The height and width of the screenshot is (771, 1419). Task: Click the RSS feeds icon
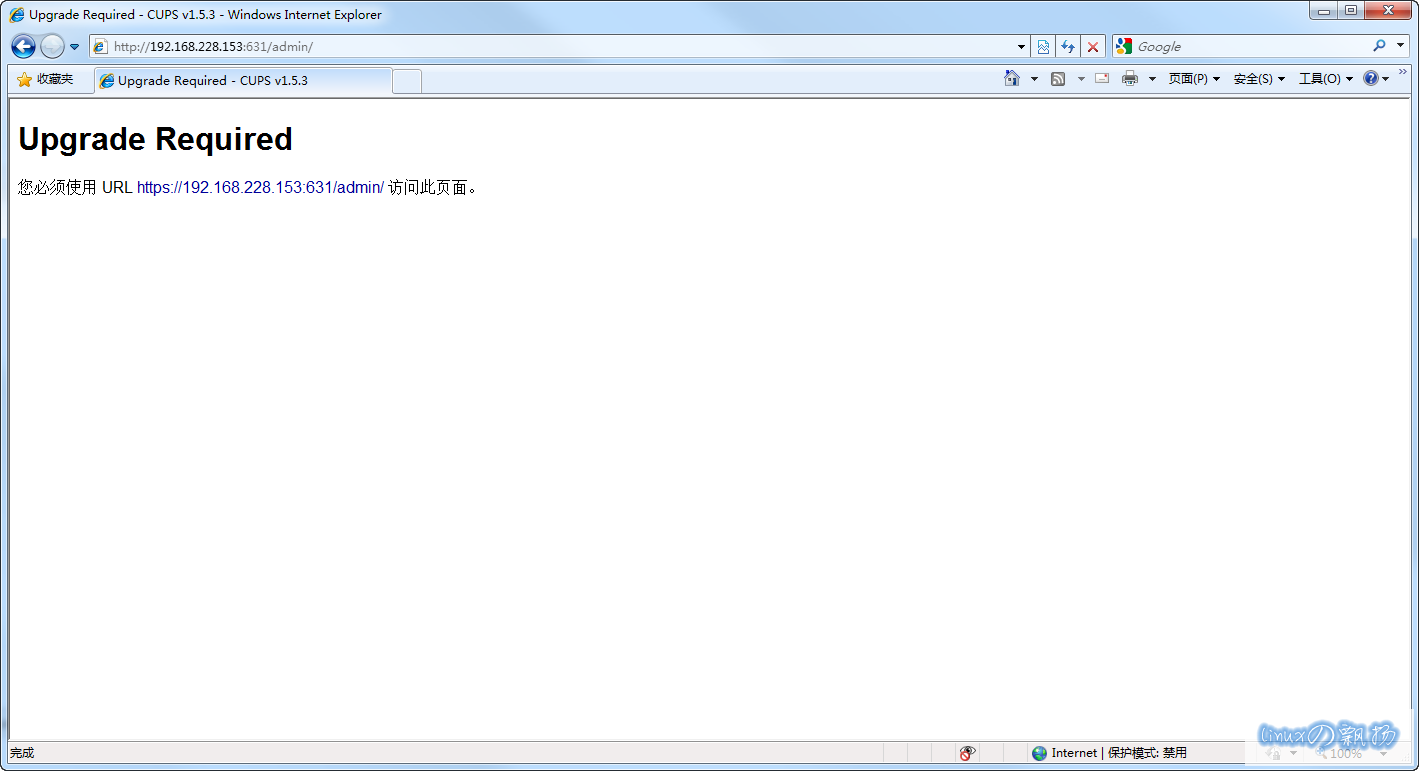[x=1058, y=79]
